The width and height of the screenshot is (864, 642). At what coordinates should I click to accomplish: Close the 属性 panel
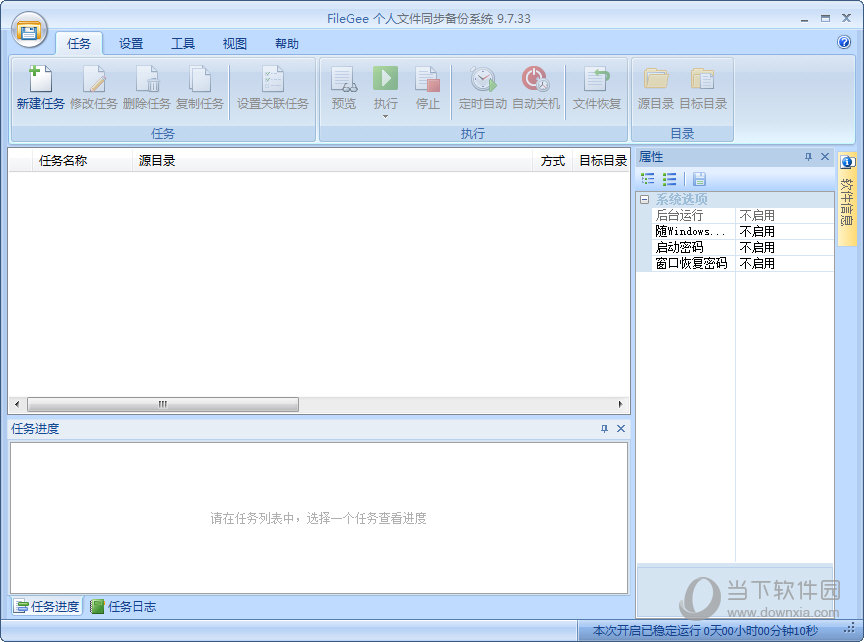click(825, 157)
